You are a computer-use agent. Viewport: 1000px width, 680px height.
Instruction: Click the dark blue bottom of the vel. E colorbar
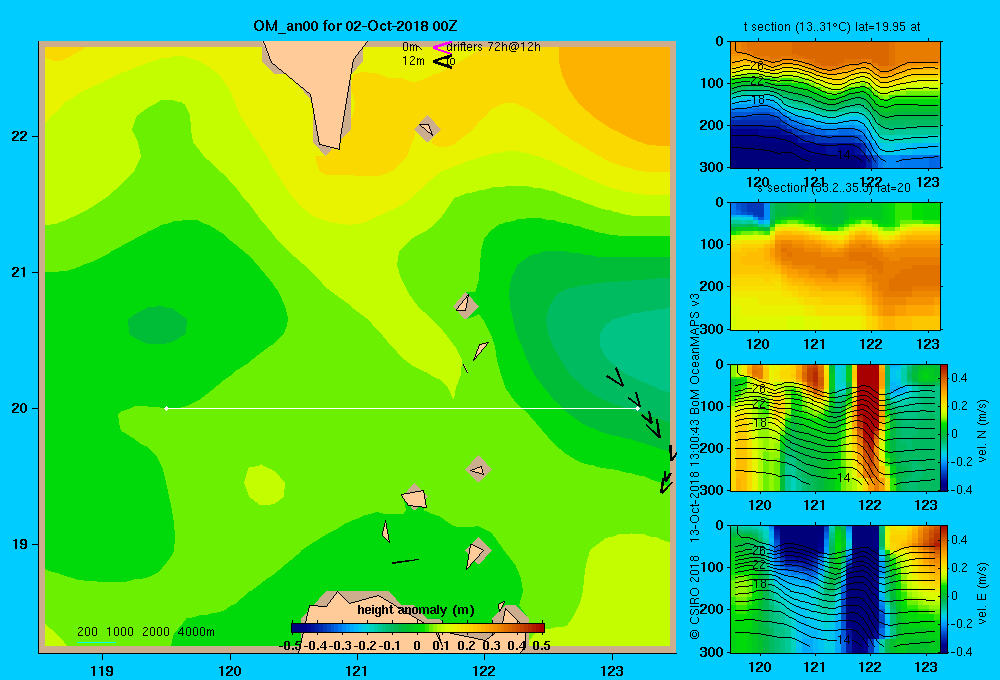pos(944,647)
